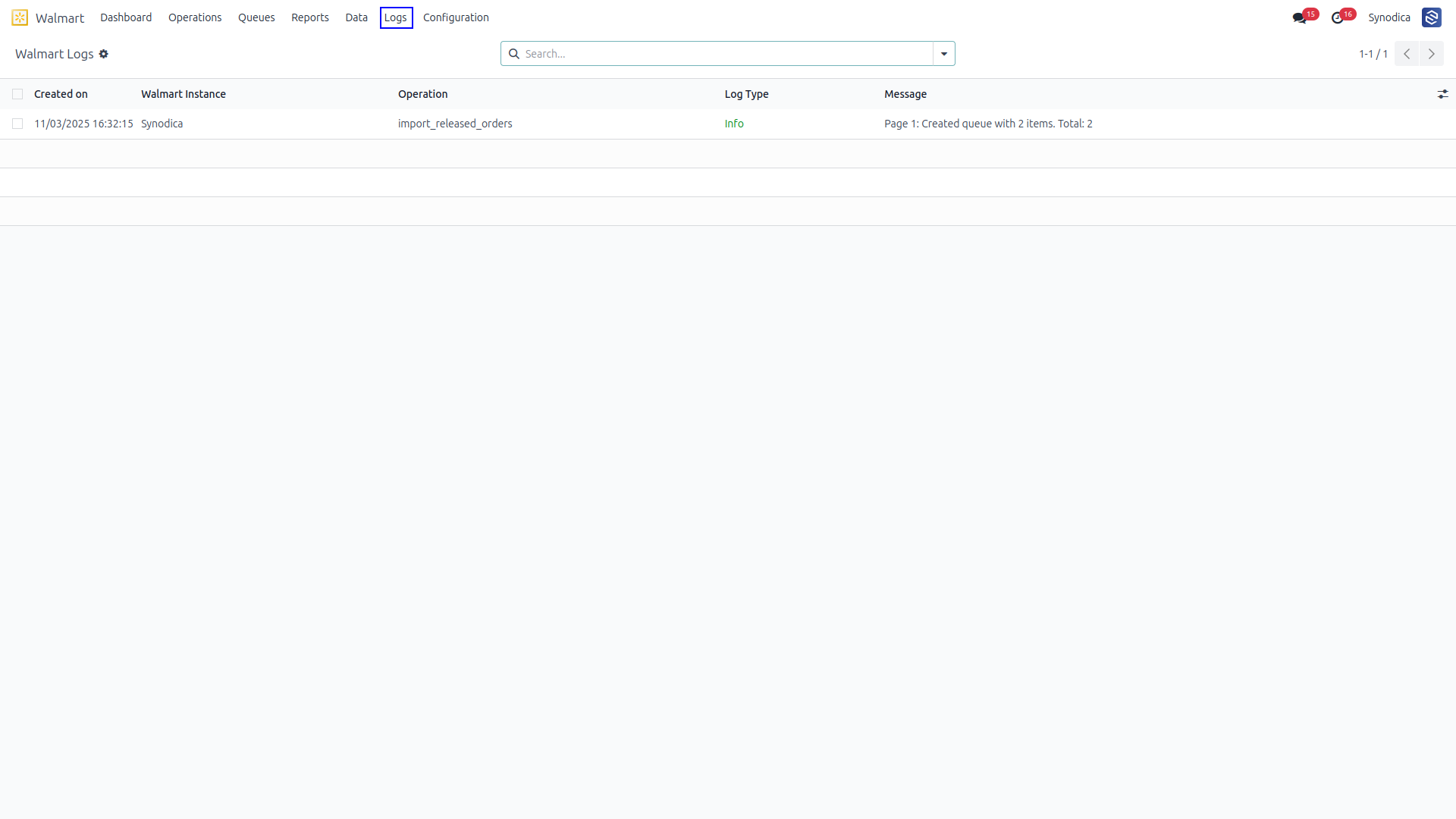1456x819 pixels.
Task: Open the activities clock icon with badge
Action: coord(1338,17)
